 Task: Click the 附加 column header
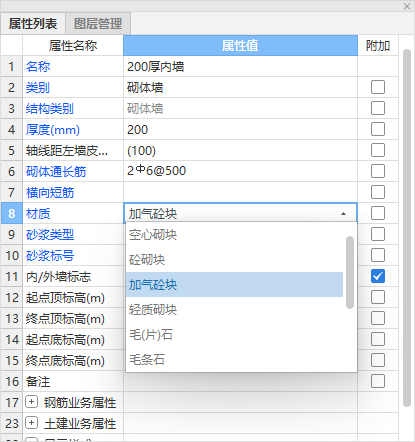(x=378, y=45)
